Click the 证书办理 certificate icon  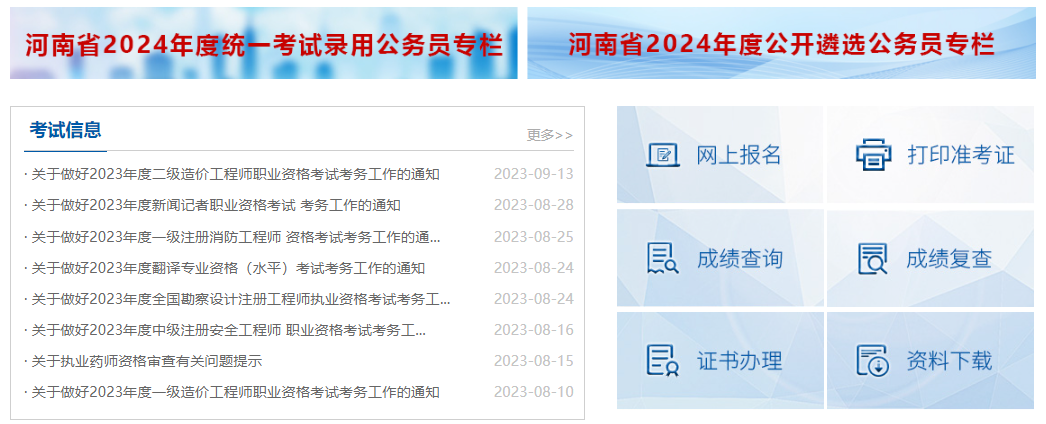click(662, 361)
